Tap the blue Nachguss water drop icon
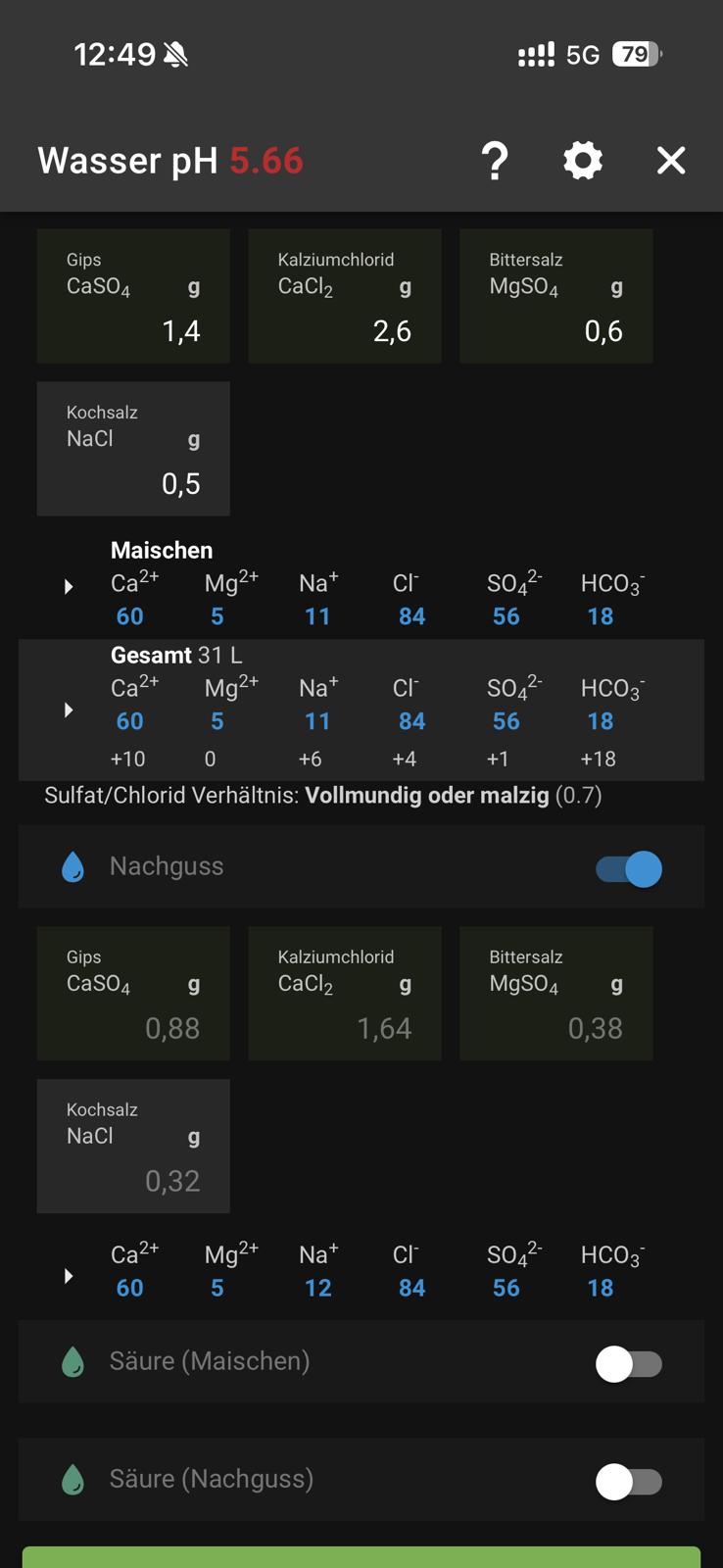Viewport: 723px width, 1568px height. point(72,867)
